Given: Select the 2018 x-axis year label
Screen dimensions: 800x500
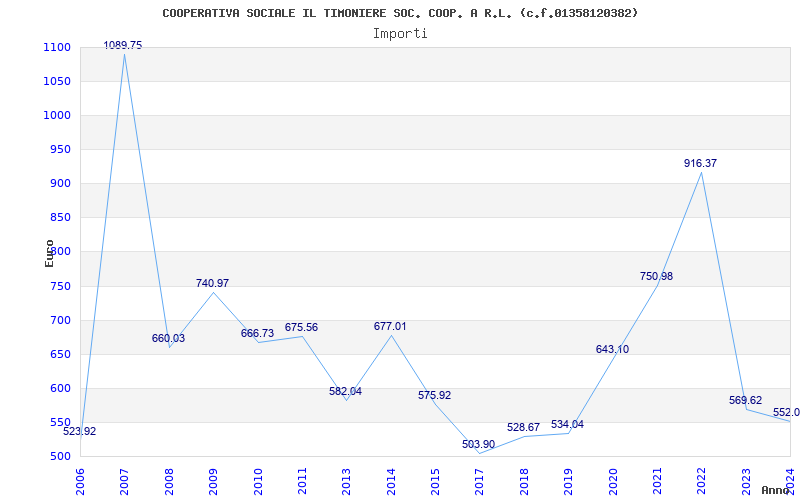Looking at the screenshot, I should pos(524,482).
